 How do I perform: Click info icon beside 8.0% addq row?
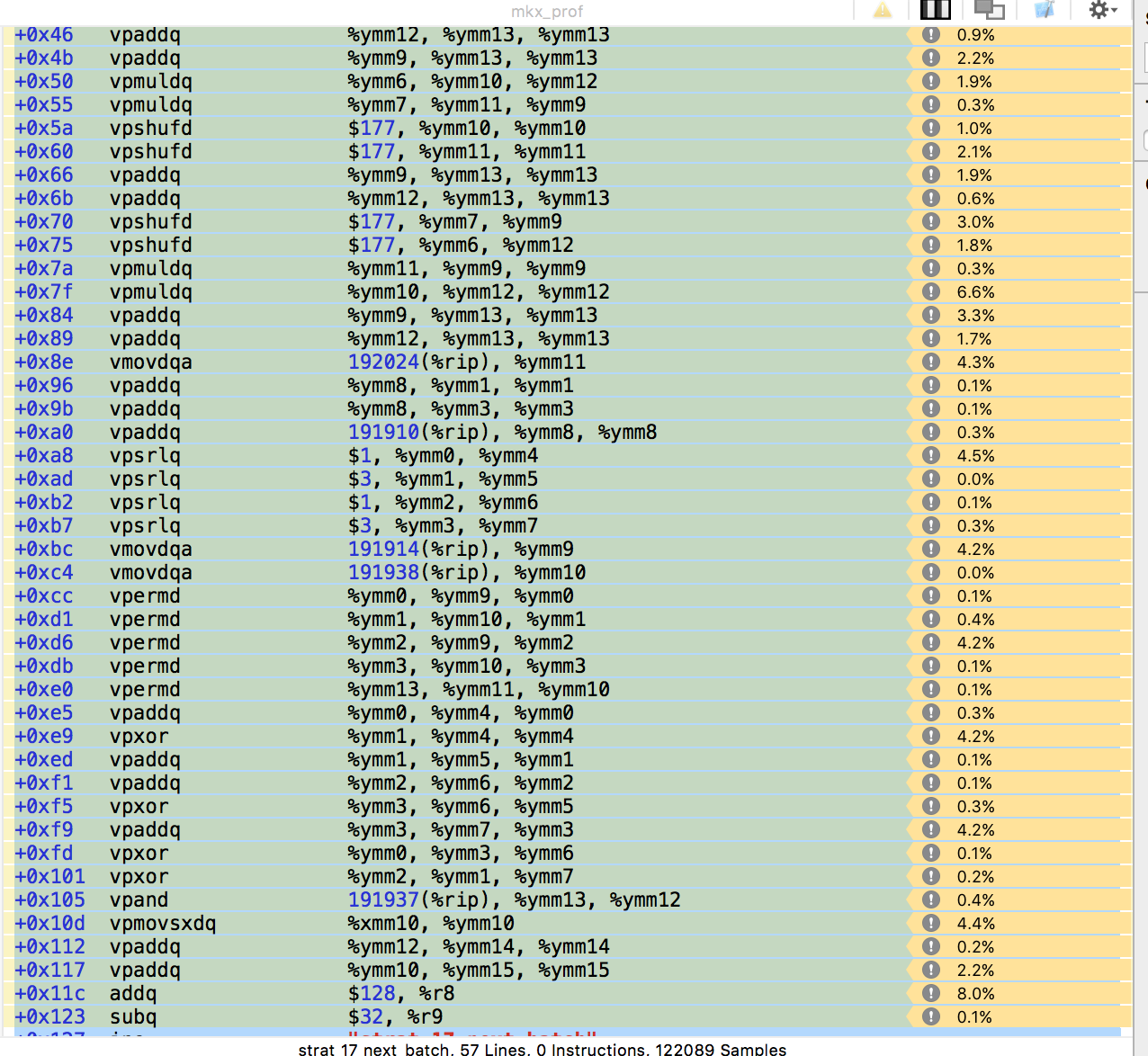(x=931, y=994)
